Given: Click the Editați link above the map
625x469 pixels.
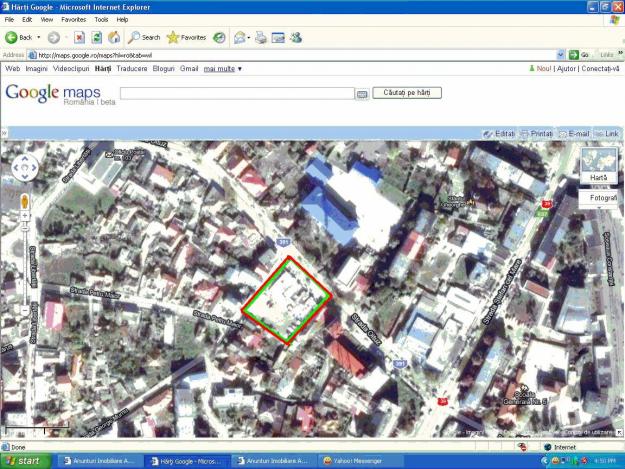Looking at the screenshot, I should click(x=500, y=134).
